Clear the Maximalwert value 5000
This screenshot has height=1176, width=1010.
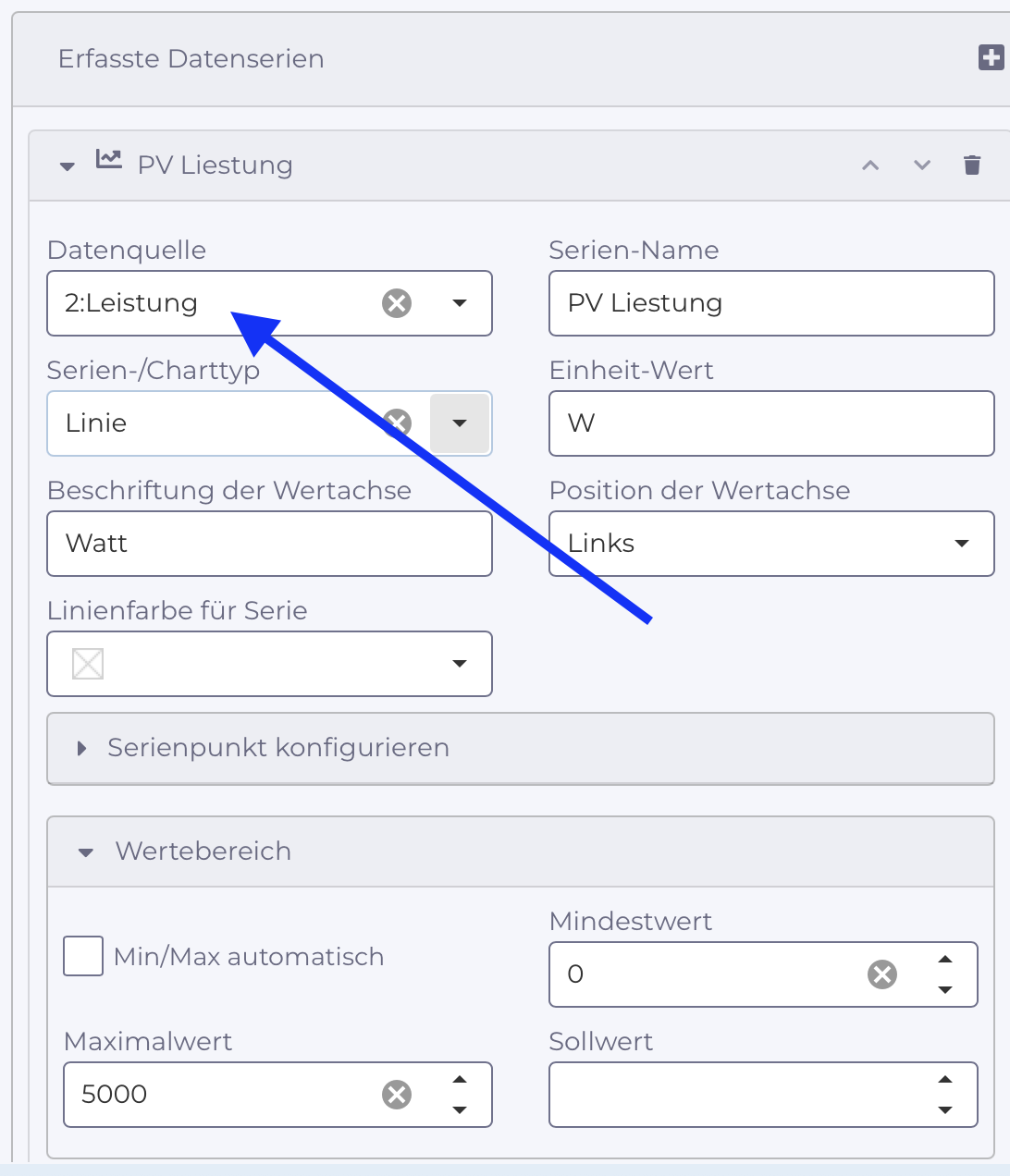(397, 1095)
